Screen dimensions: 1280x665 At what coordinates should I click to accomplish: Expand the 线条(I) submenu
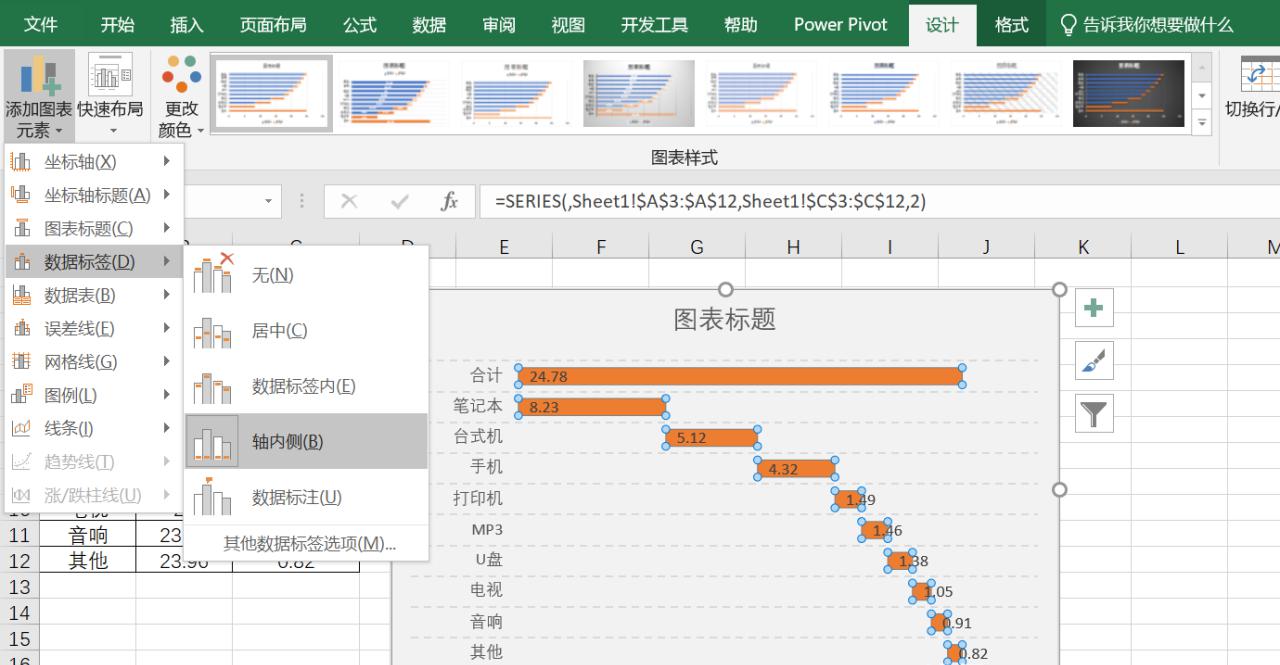click(x=94, y=428)
